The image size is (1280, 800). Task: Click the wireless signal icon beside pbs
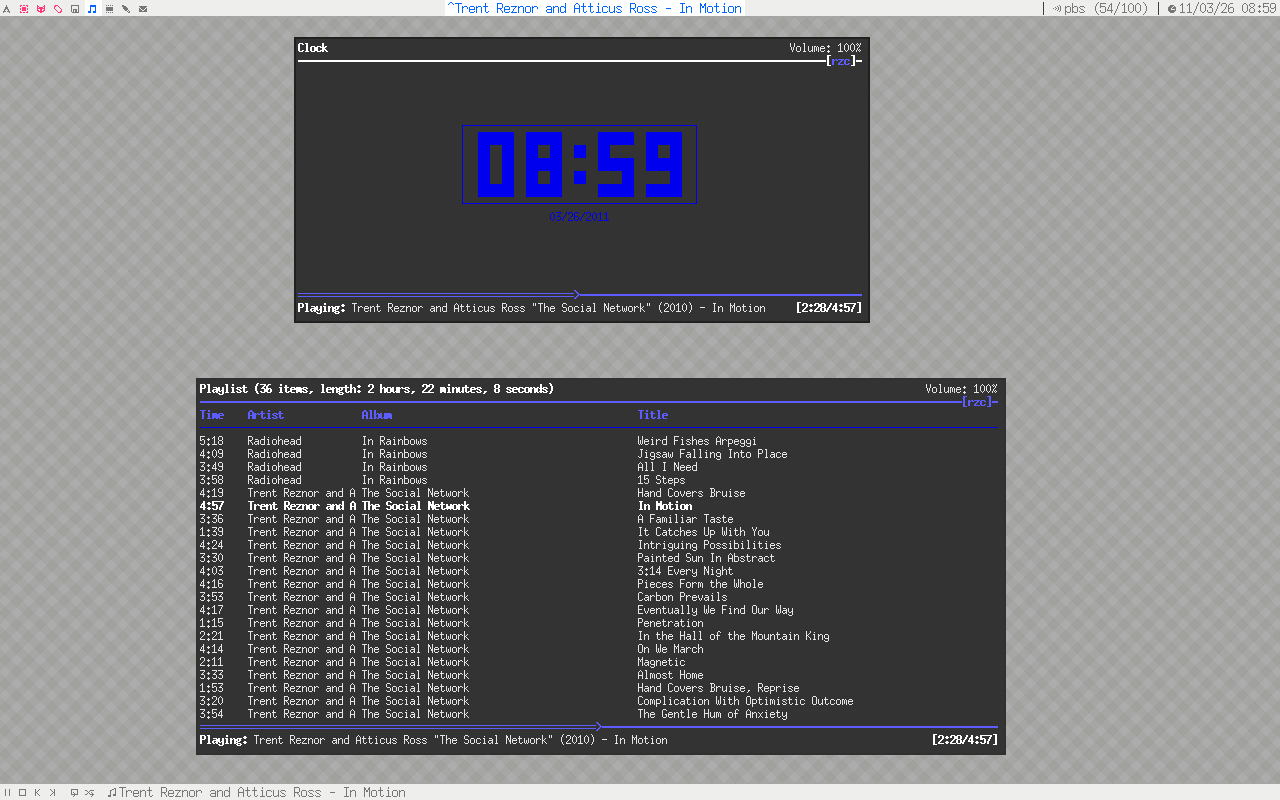[x=1057, y=9]
